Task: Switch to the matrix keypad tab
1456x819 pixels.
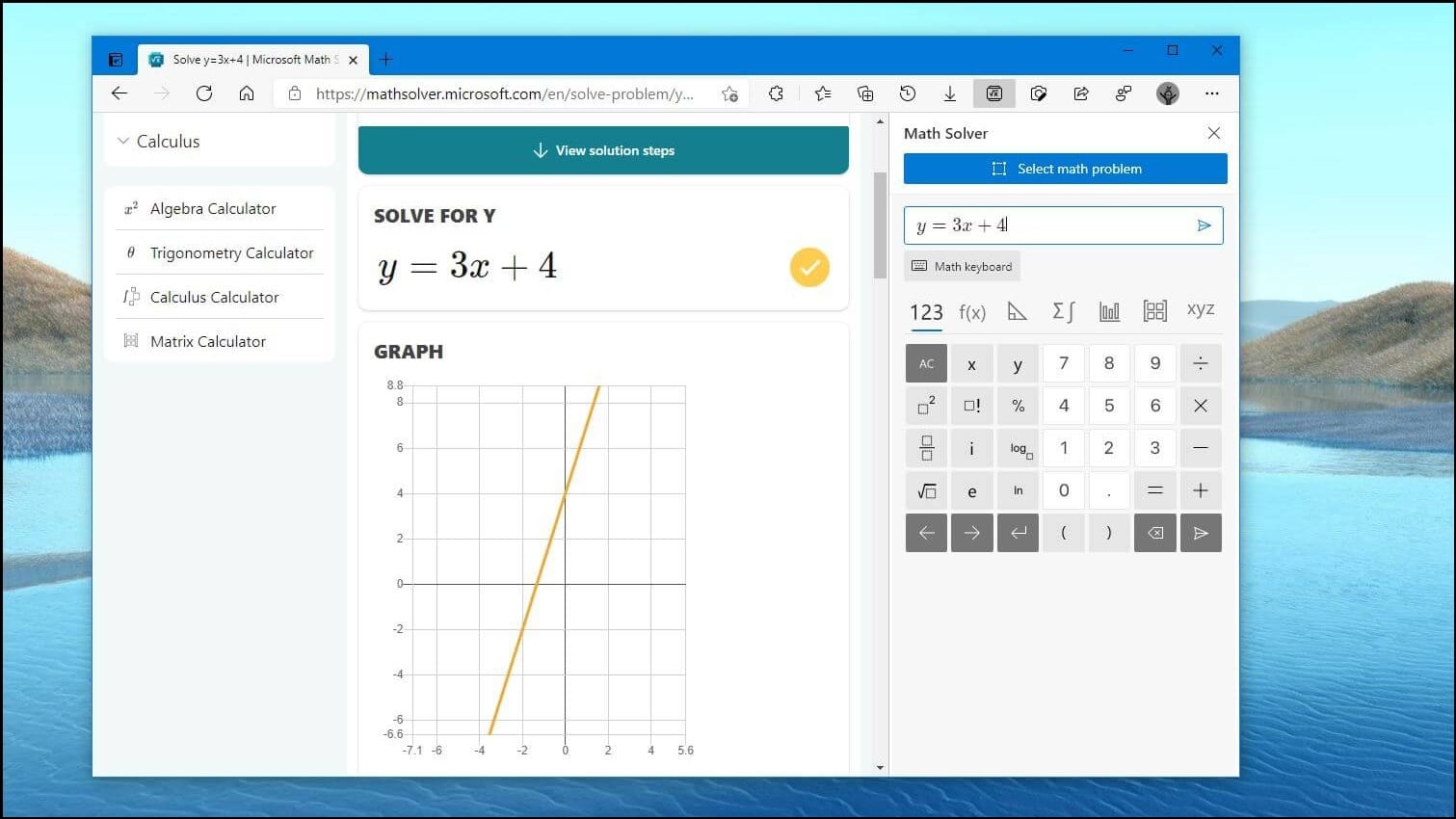Action: pos(1154,311)
